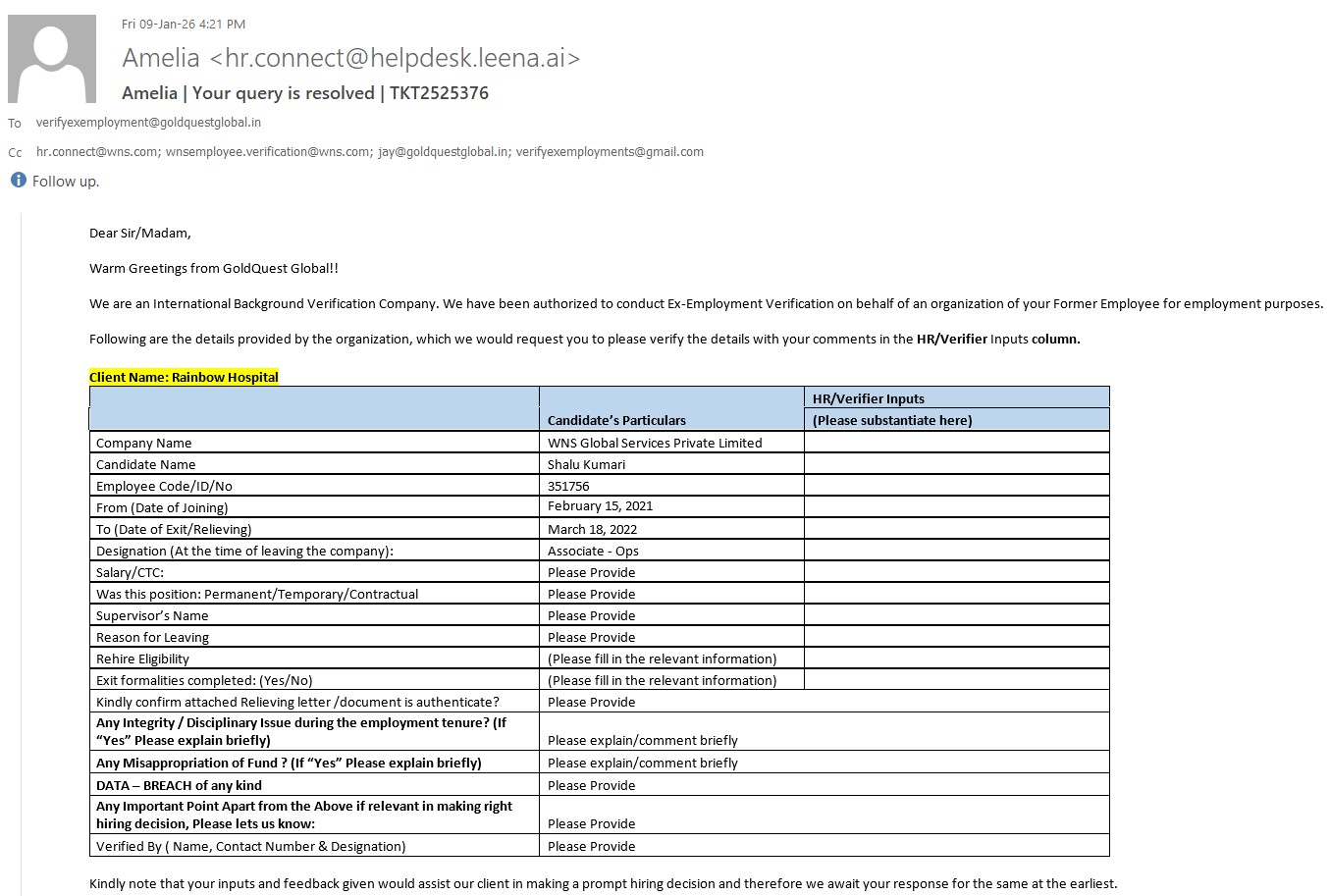Click the Any Important Point Apart question

click(x=304, y=815)
